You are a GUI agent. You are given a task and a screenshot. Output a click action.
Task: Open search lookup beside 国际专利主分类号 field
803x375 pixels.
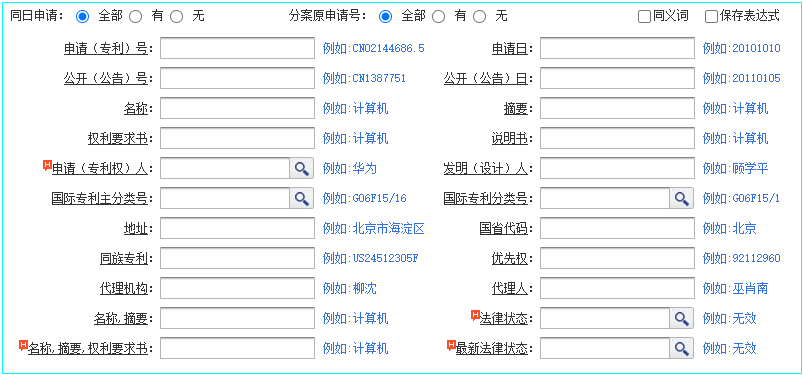302,198
